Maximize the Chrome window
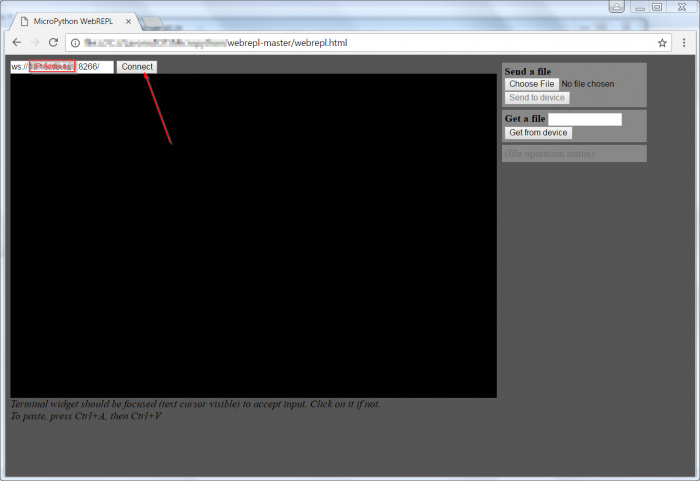The image size is (700, 481). coord(657,6)
